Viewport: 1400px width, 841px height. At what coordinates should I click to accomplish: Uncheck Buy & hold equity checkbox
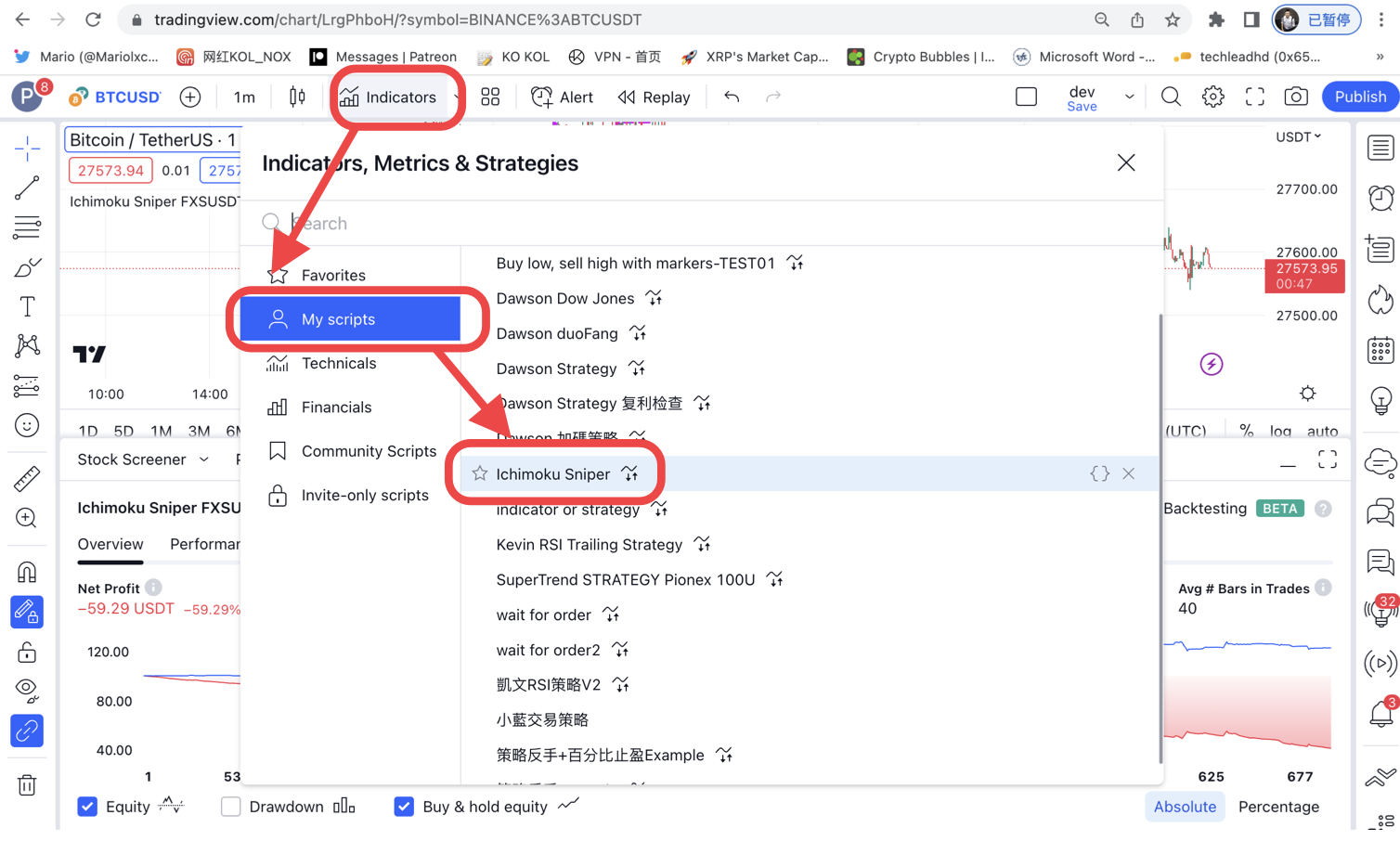click(x=404, y=807)
